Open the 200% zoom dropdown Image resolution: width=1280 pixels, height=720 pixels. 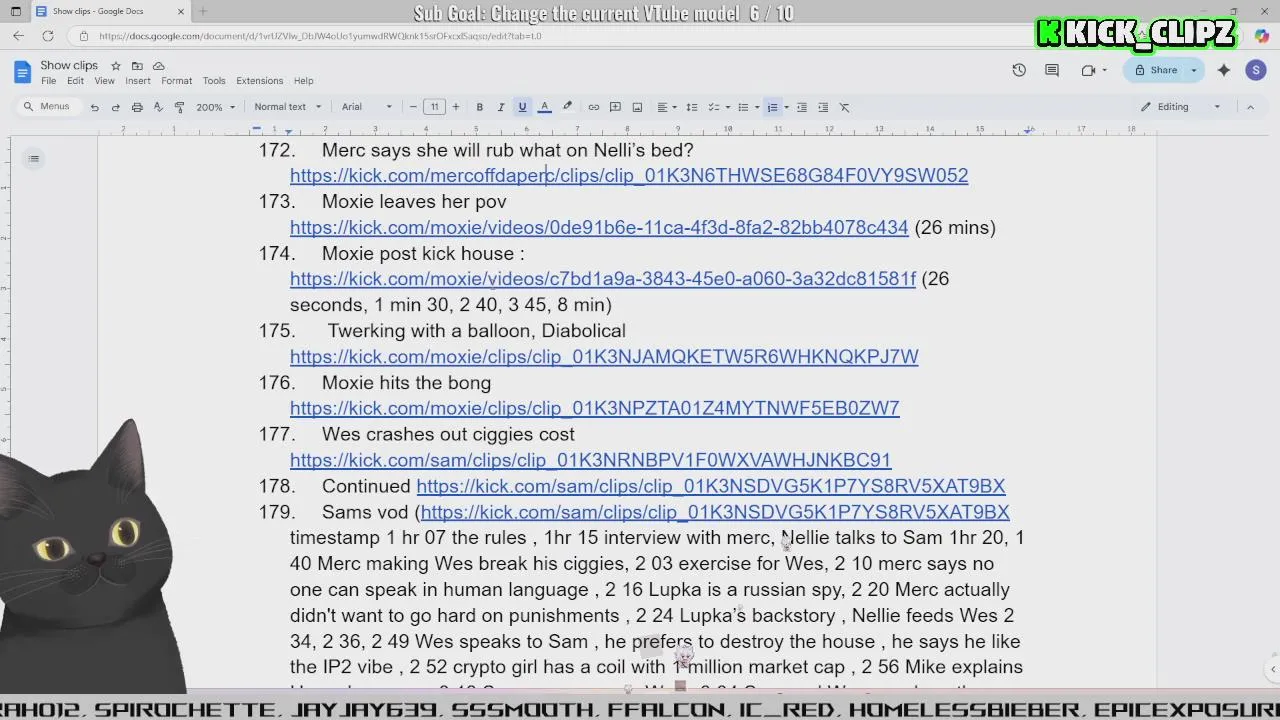[x=215, y=107]
